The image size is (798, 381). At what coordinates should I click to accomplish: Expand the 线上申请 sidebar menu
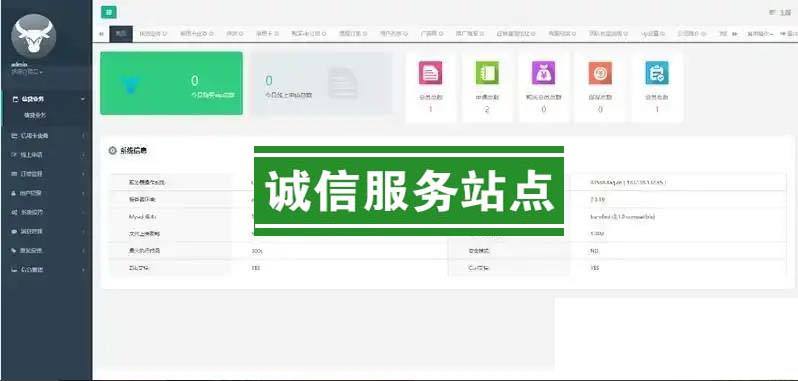47,155
